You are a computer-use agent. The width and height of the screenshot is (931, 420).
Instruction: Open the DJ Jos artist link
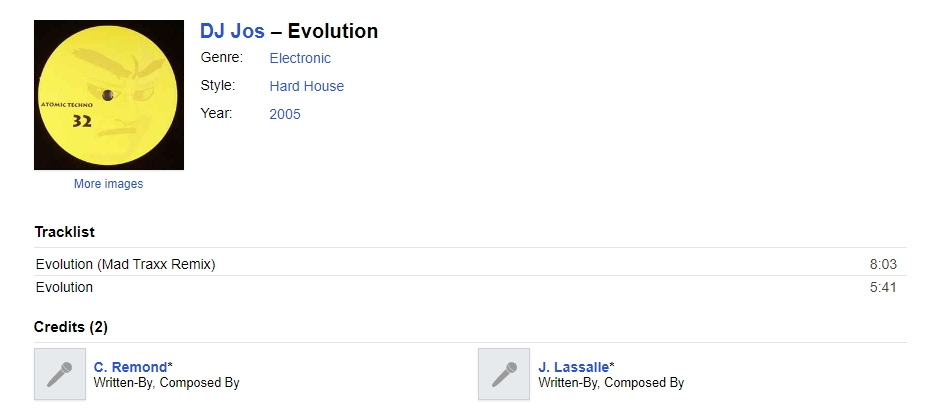point(232,31)
